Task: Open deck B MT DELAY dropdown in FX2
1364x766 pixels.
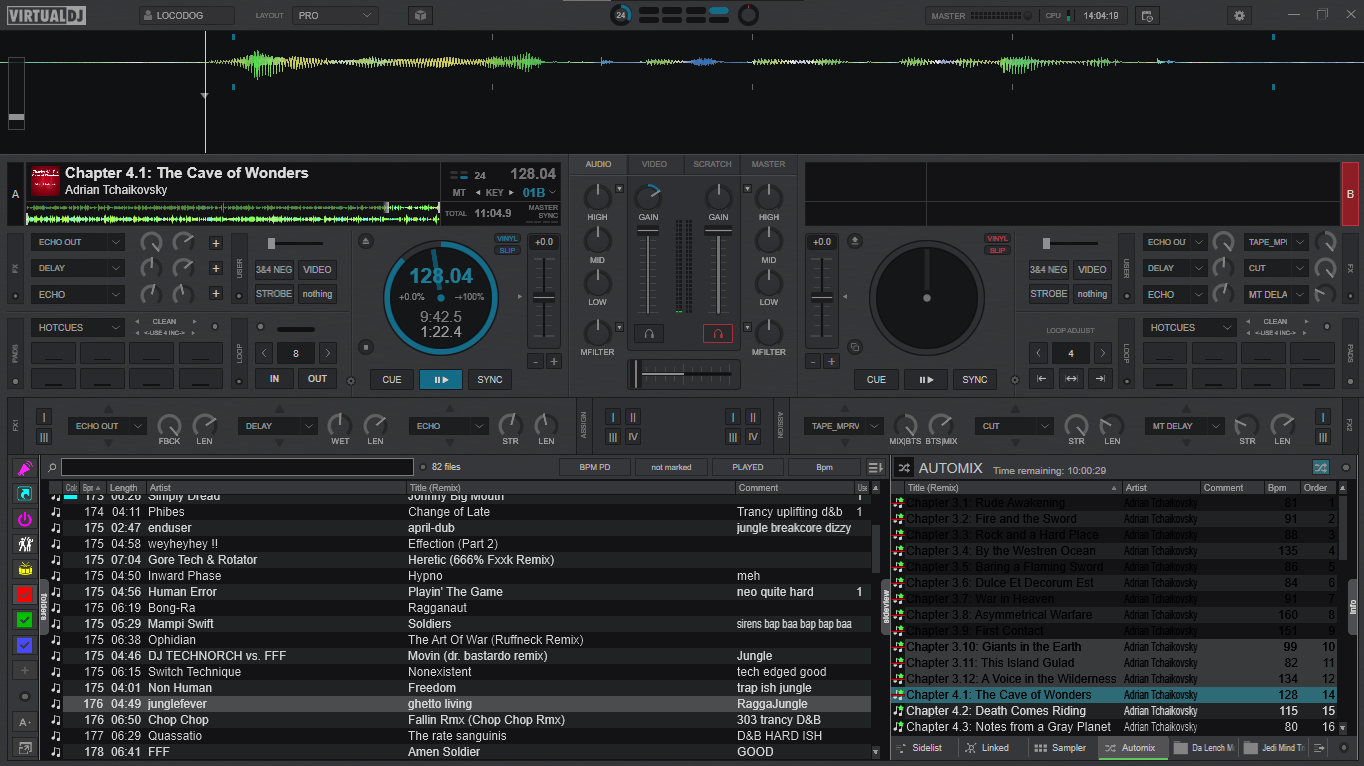Action: coord(1184,426)
